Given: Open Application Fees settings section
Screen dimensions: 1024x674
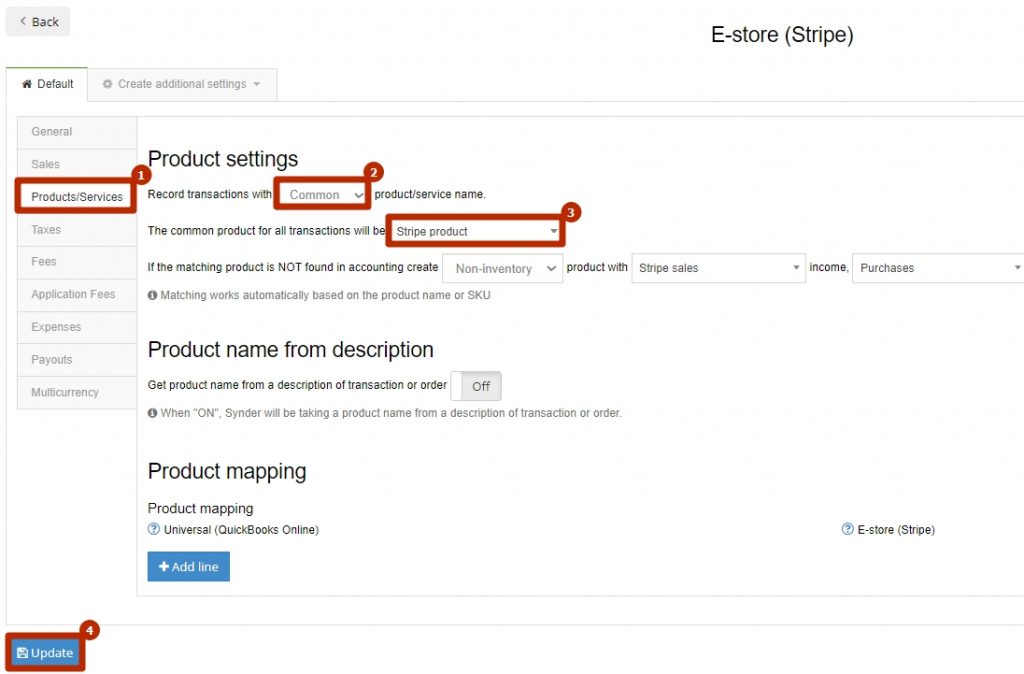Looking at the screenshot, I should tap(77, 295).
